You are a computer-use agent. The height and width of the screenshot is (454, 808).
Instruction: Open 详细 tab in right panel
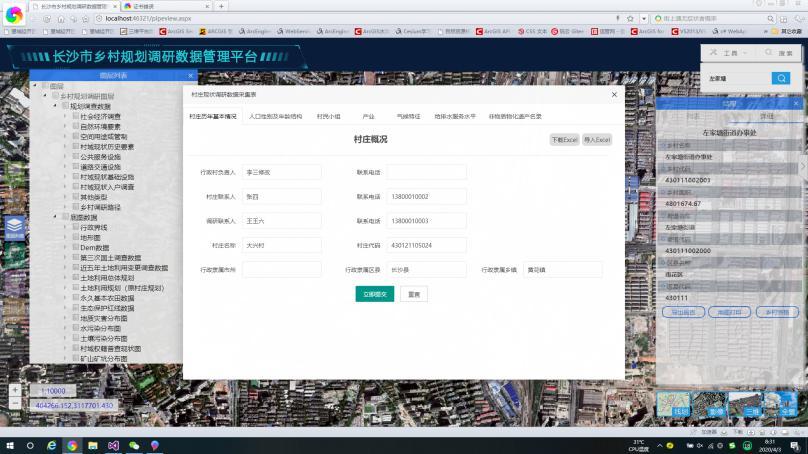tap(766, 116)
